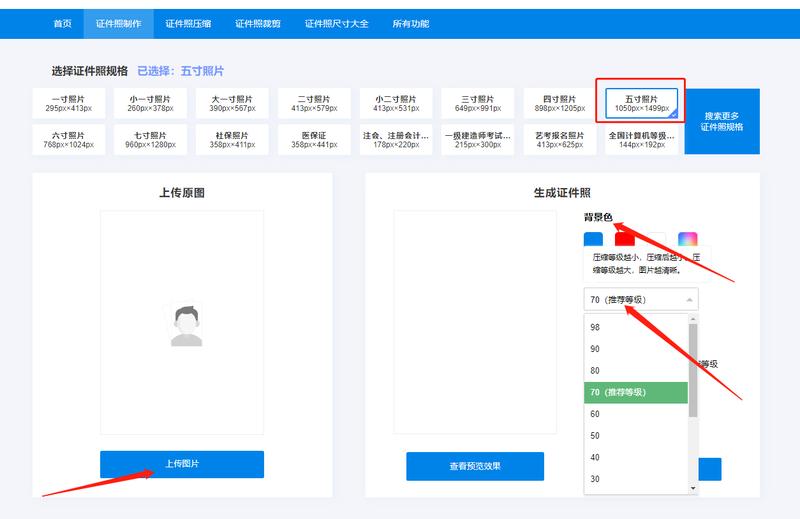Image resolution: width=800 pixels, height=519 pixels.
Task: Select compression level 30
Action: click(x=636, y=479)
